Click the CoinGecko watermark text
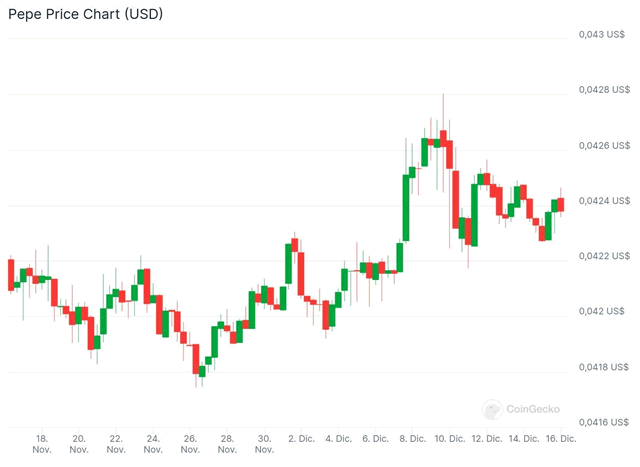 (533, 409)
